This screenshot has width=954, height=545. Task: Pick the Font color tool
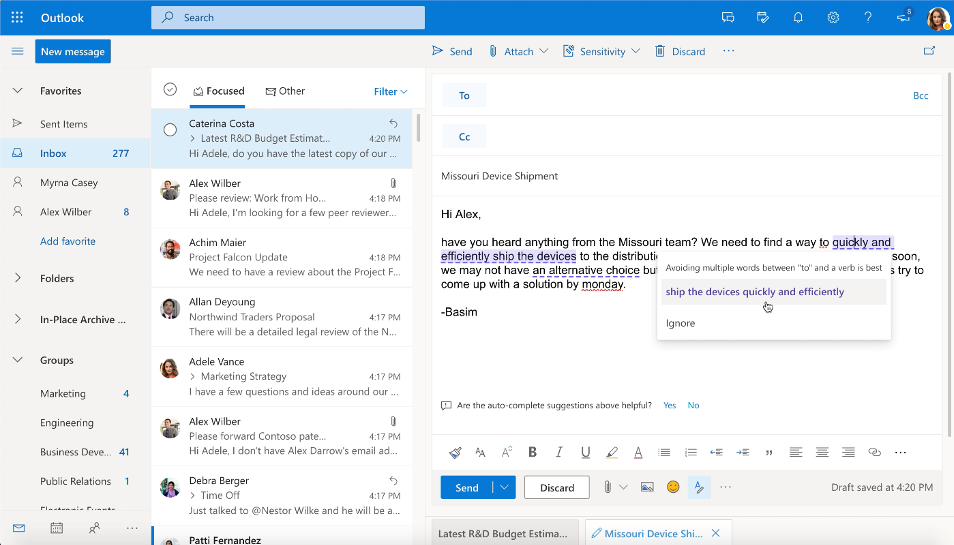point(638,452)
